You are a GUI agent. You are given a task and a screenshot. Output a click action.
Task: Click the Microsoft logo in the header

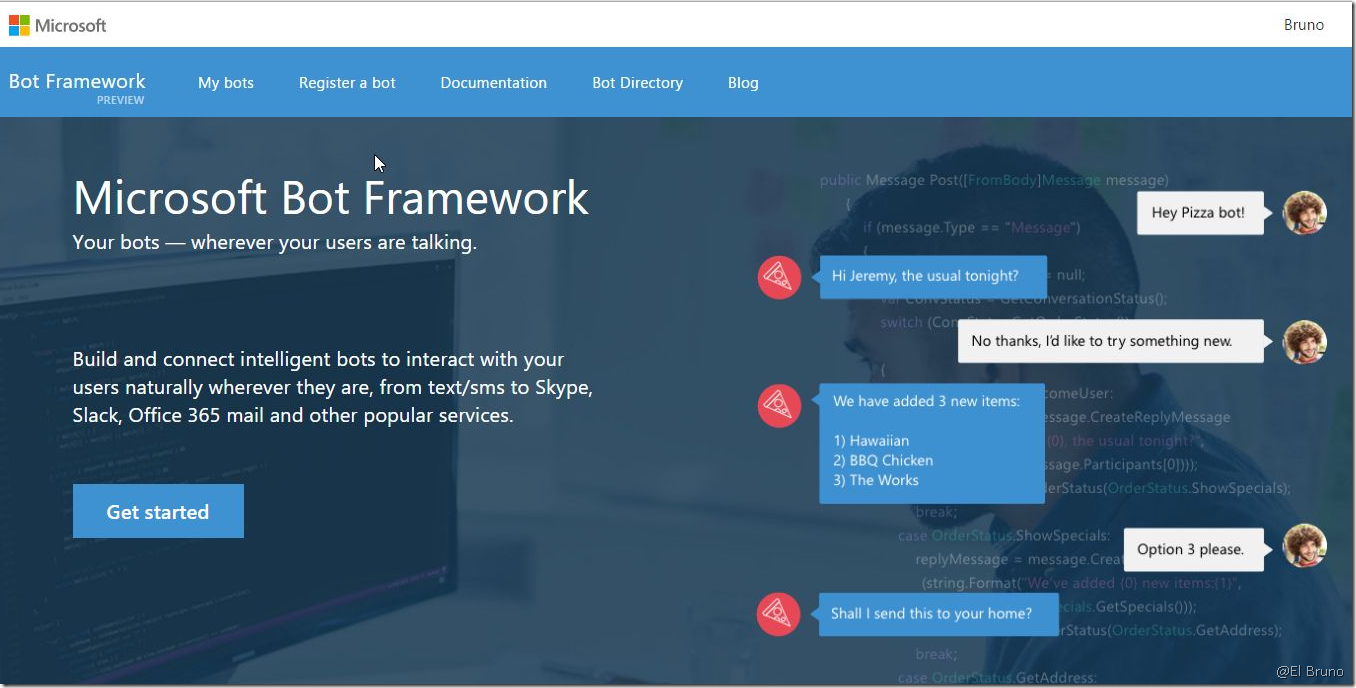pos(58,25)
